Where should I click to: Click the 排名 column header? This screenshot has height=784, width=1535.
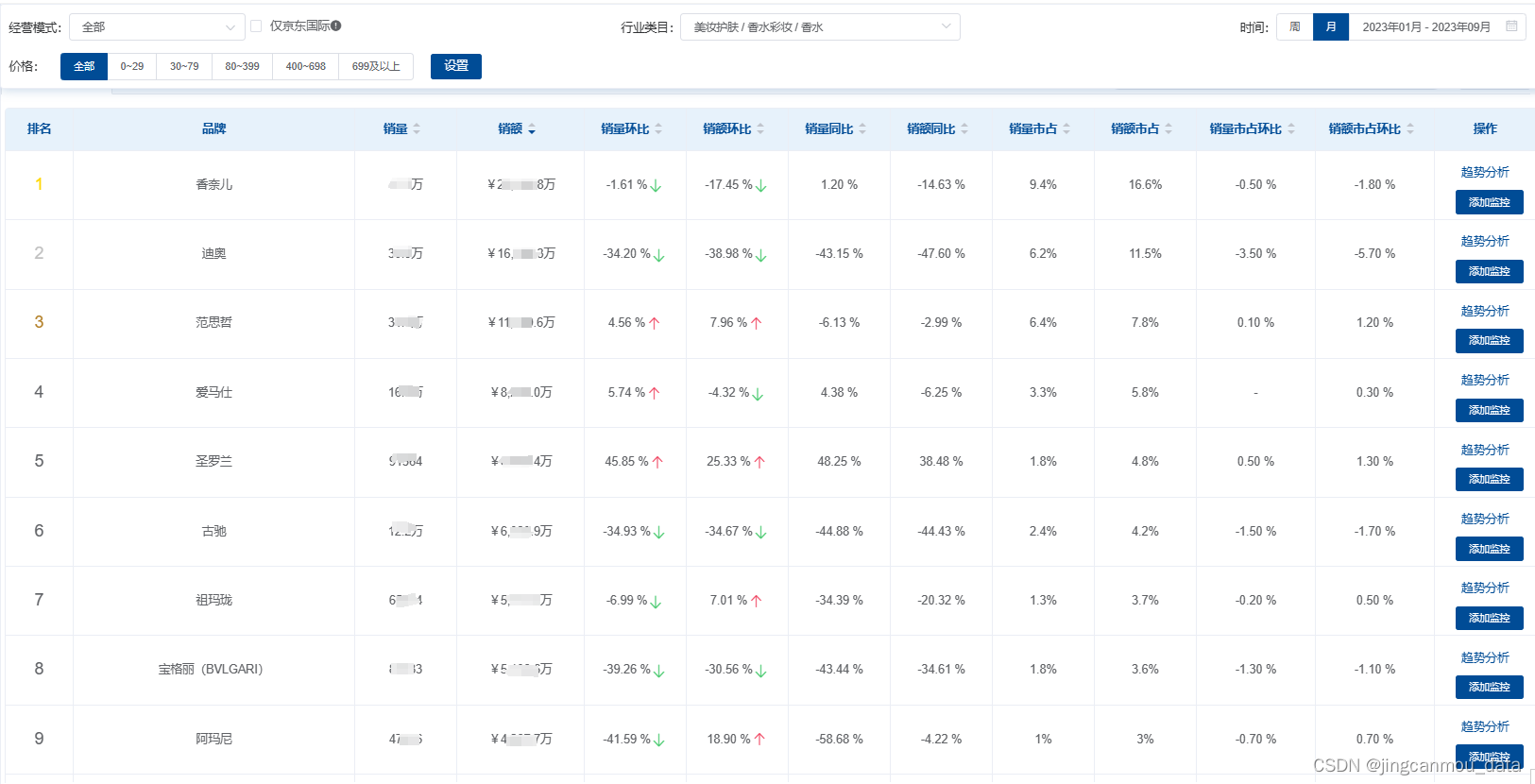(x=39, y=128)
